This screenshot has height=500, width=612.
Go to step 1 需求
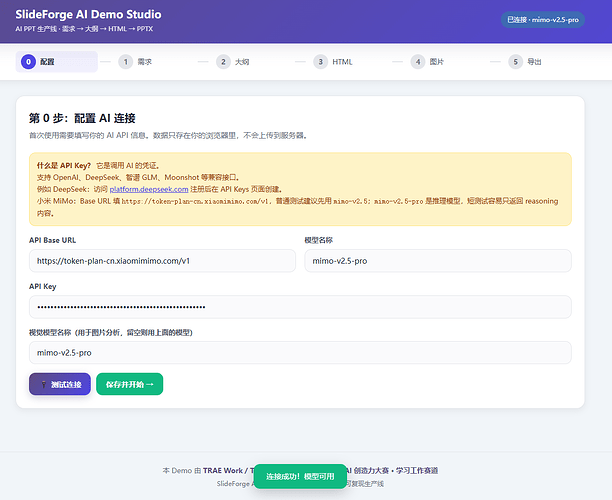[x=135, y=62]
